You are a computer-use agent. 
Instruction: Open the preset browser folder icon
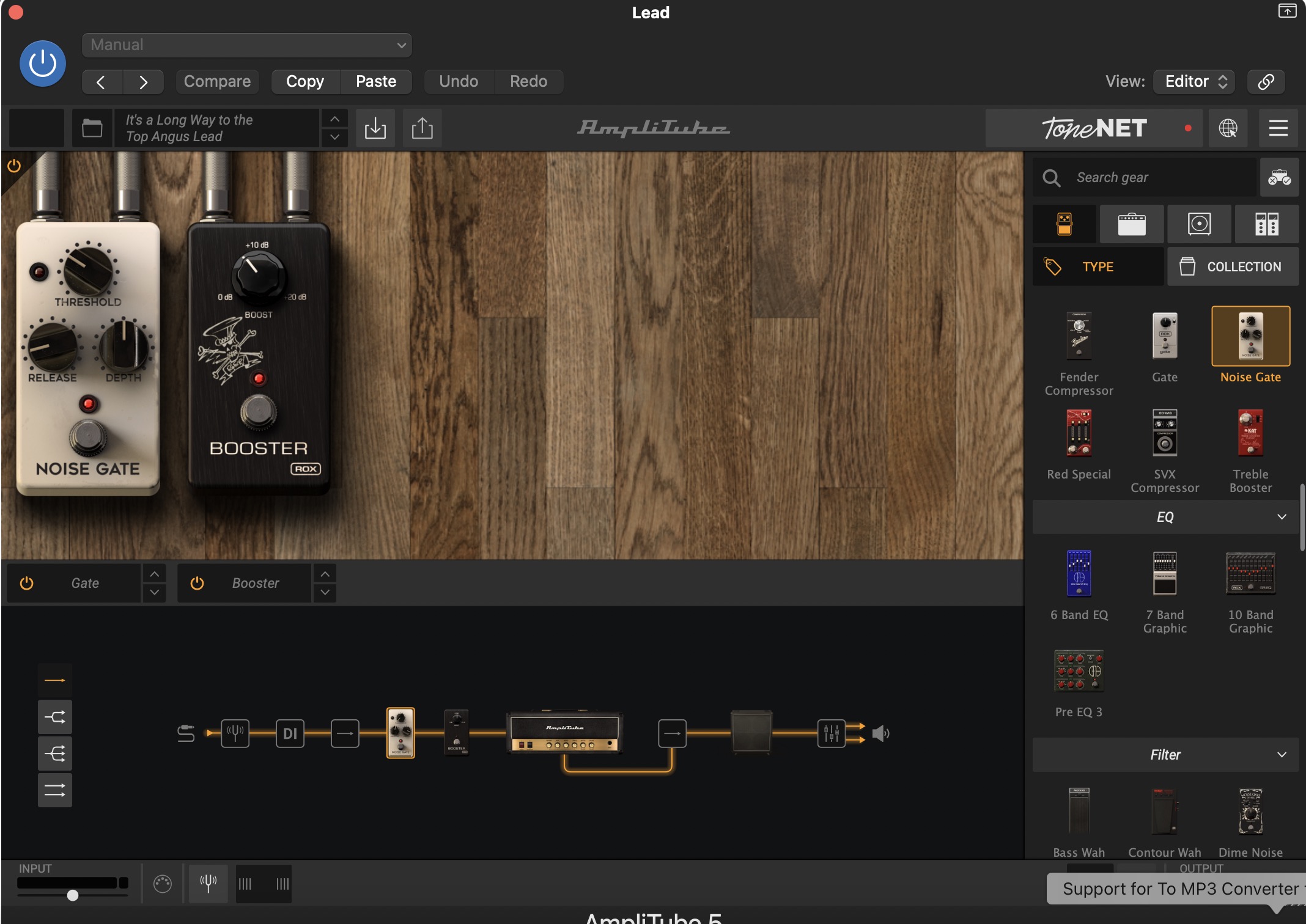92,128
